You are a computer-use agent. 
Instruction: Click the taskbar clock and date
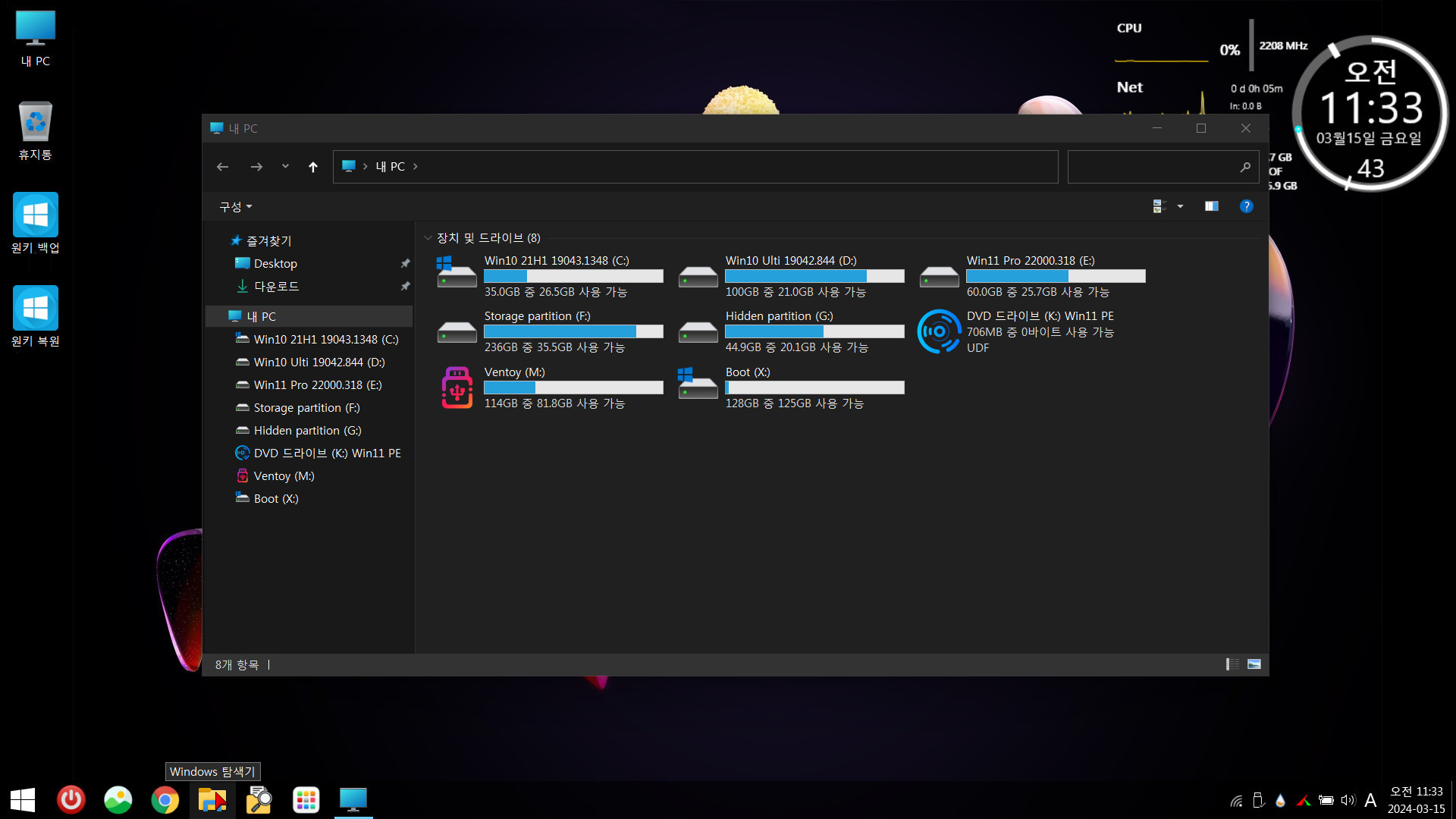click(1417, 800)
